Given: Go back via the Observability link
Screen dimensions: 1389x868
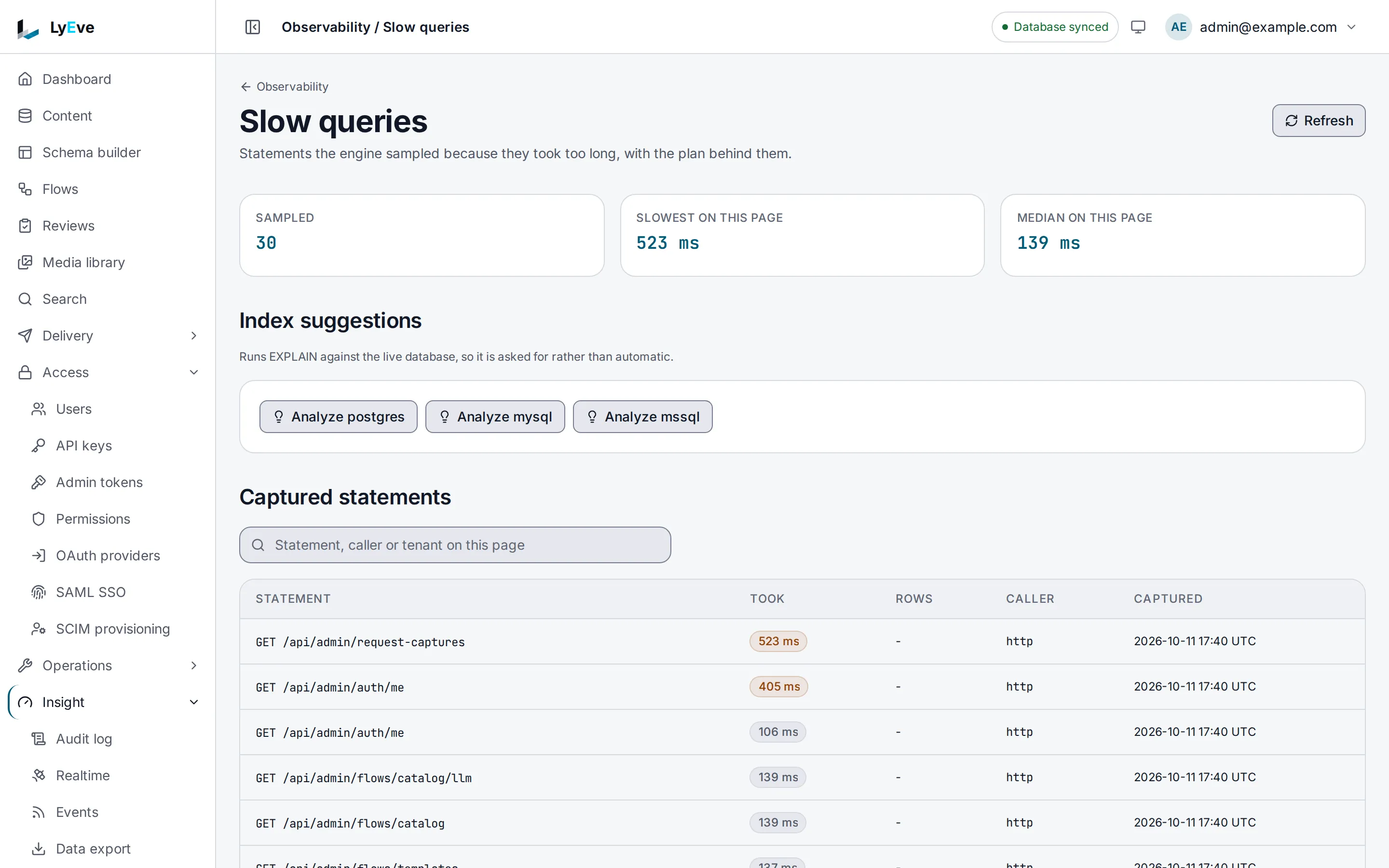Looking at the screenshot, I should (285, 87).
